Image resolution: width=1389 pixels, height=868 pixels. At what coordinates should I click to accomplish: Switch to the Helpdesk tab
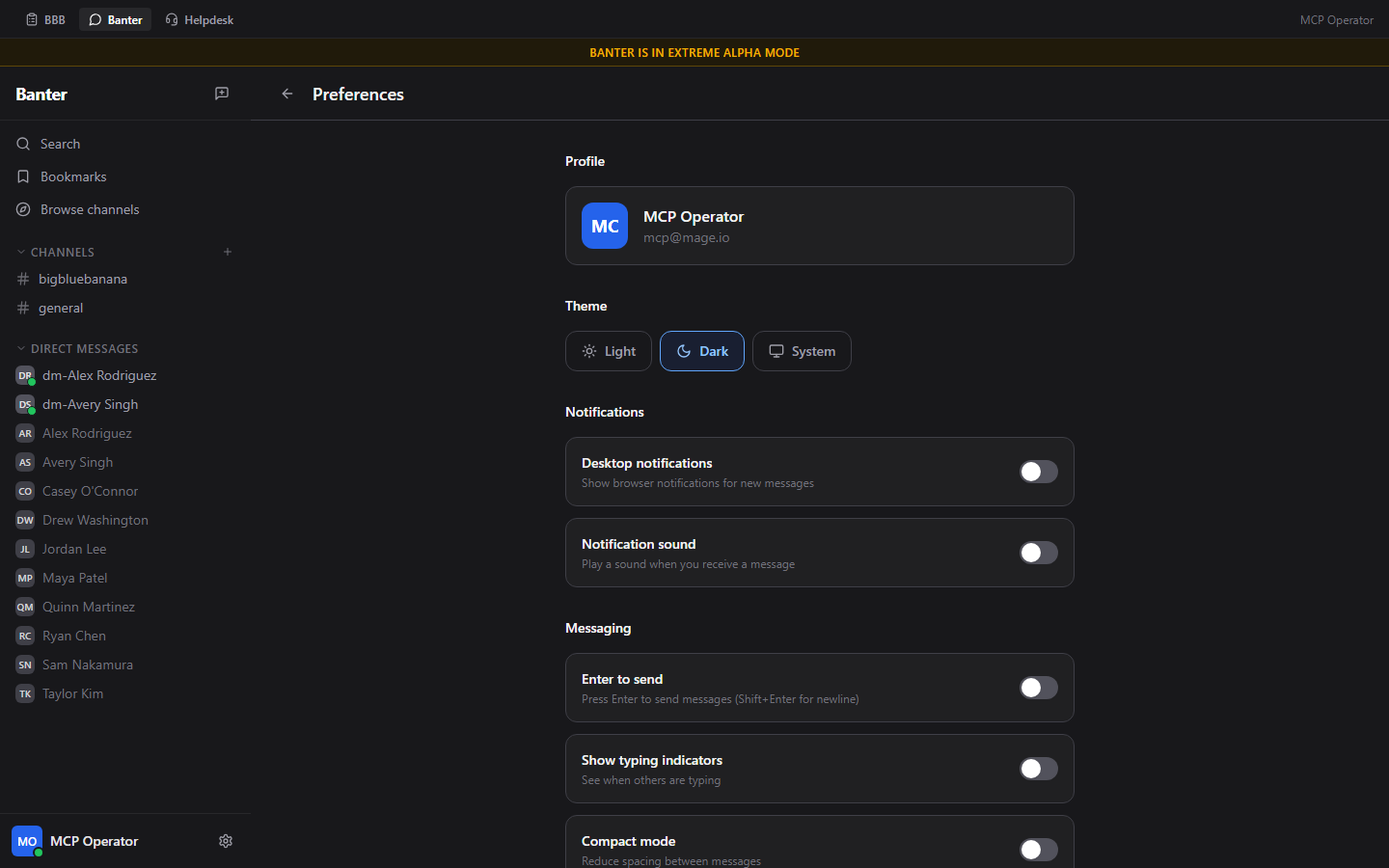[x=200, y=19]
